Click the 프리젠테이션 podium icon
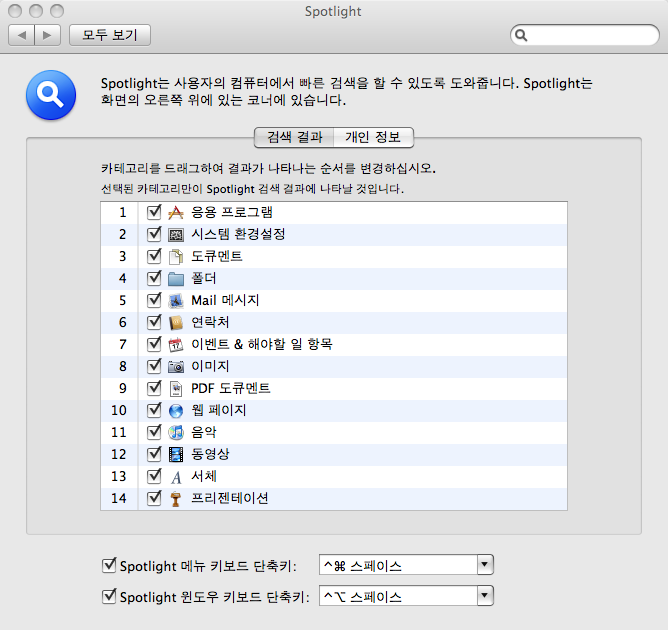Screen dimensions: 668x630 coord(176,499)
